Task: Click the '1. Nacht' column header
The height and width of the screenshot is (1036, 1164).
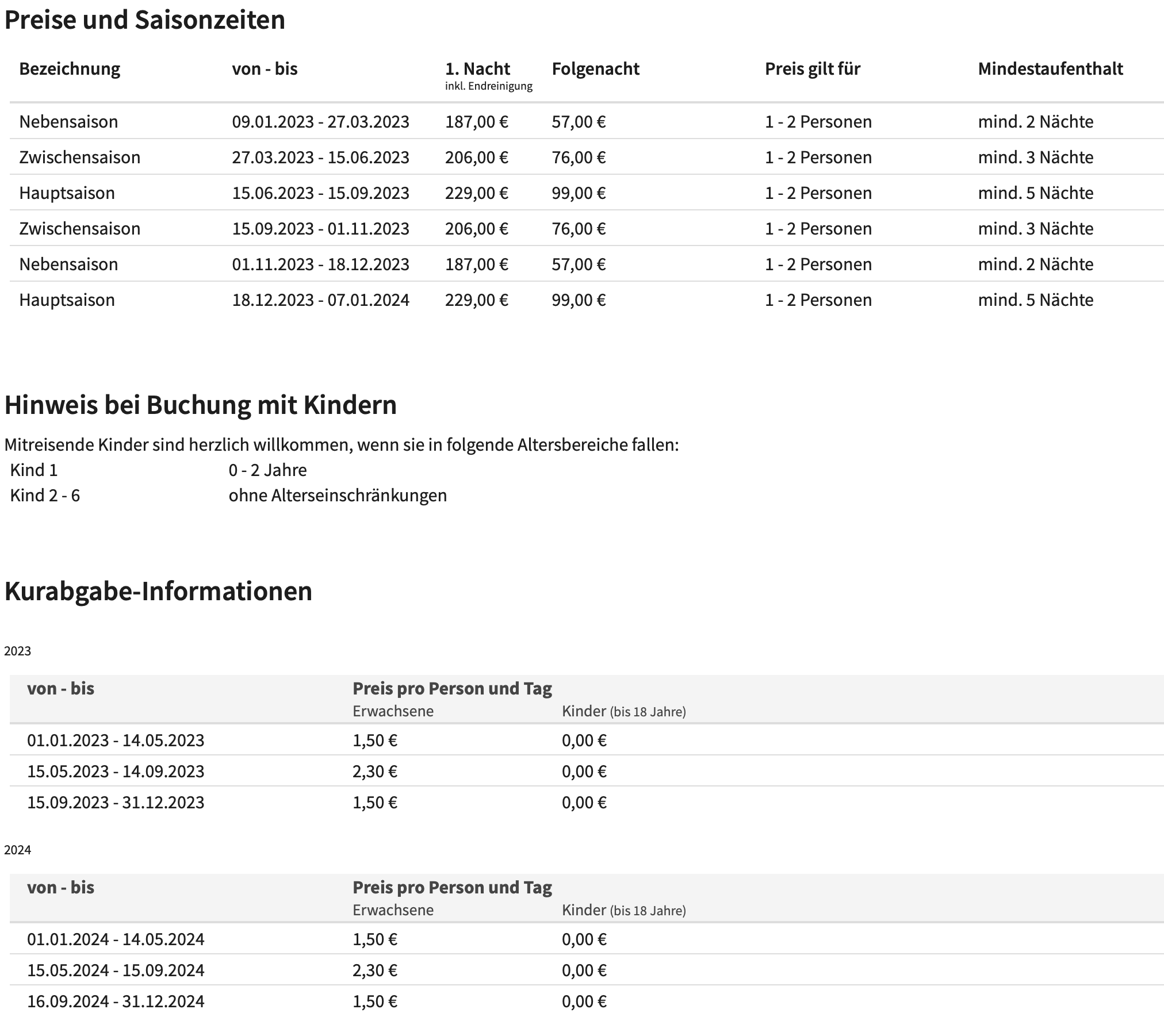Action: (477, 69)
